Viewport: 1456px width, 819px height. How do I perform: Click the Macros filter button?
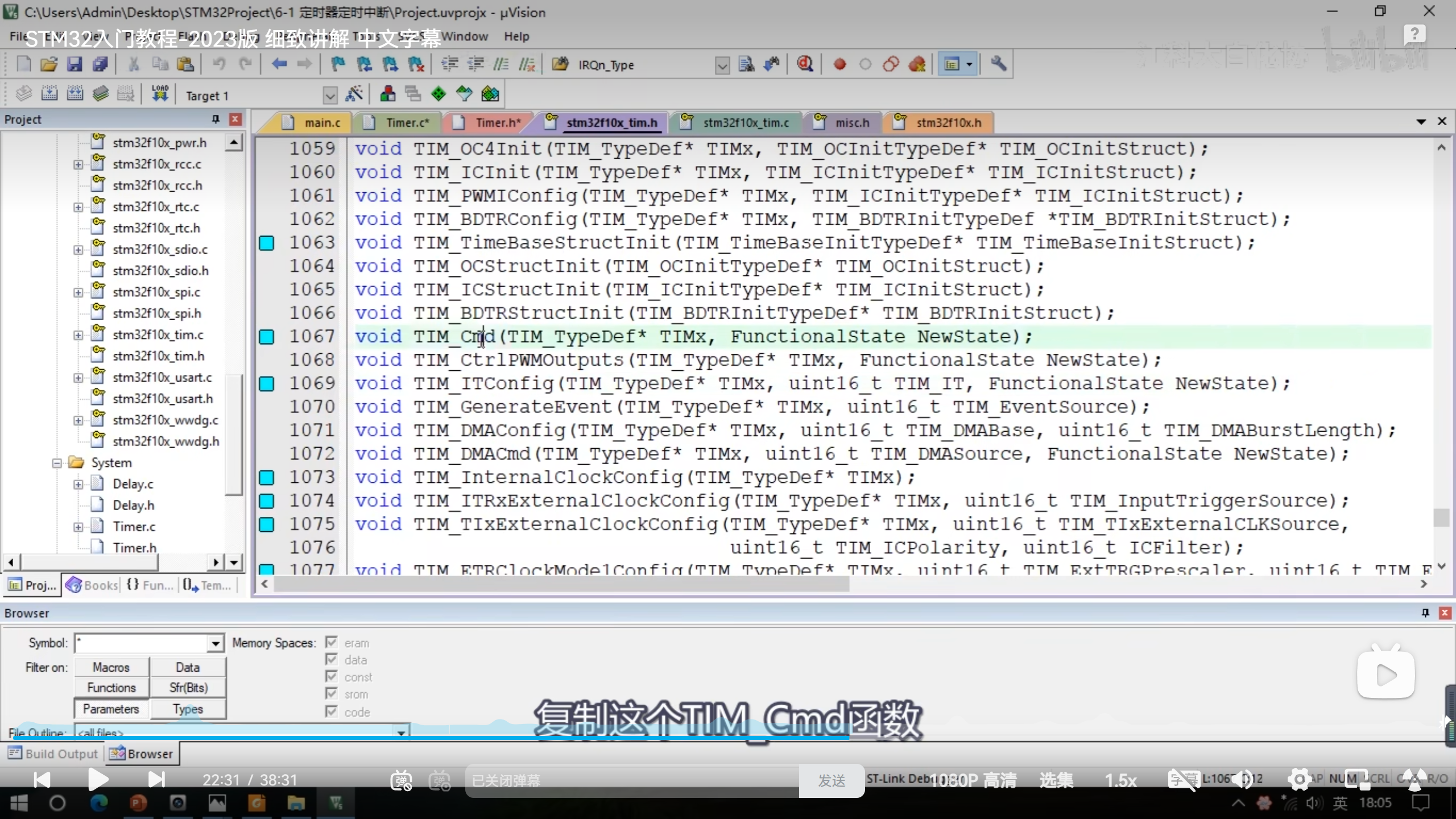tap(111, 667)
